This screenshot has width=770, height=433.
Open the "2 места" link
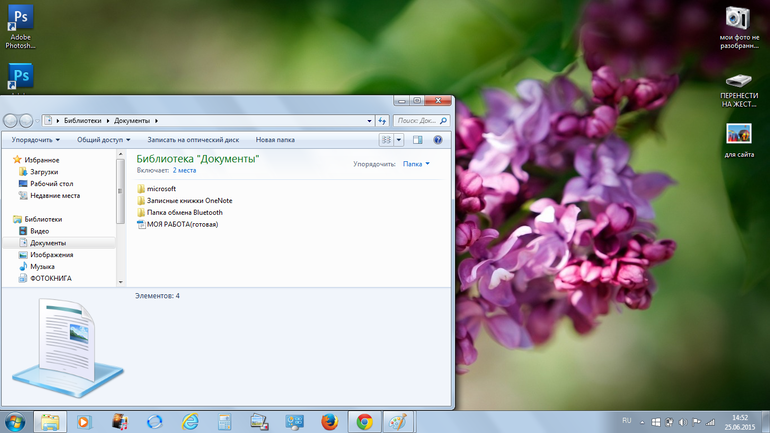click(x=184, y=171)
